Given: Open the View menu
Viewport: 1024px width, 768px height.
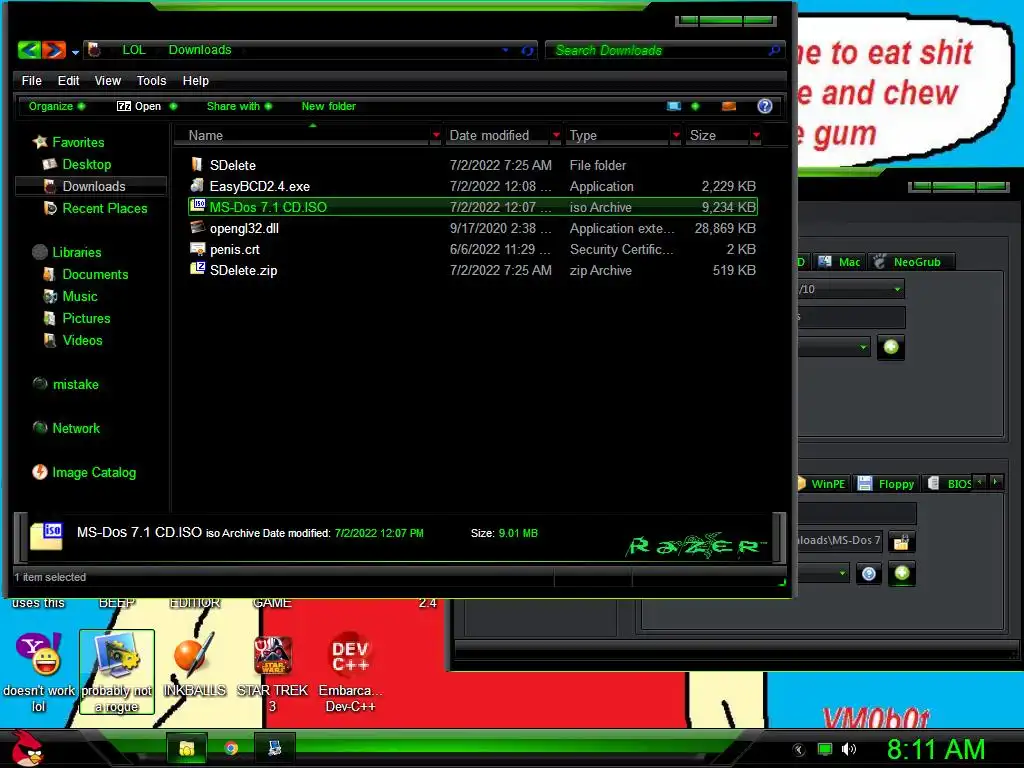Looking at the screenshot, I should coord(108,80).
